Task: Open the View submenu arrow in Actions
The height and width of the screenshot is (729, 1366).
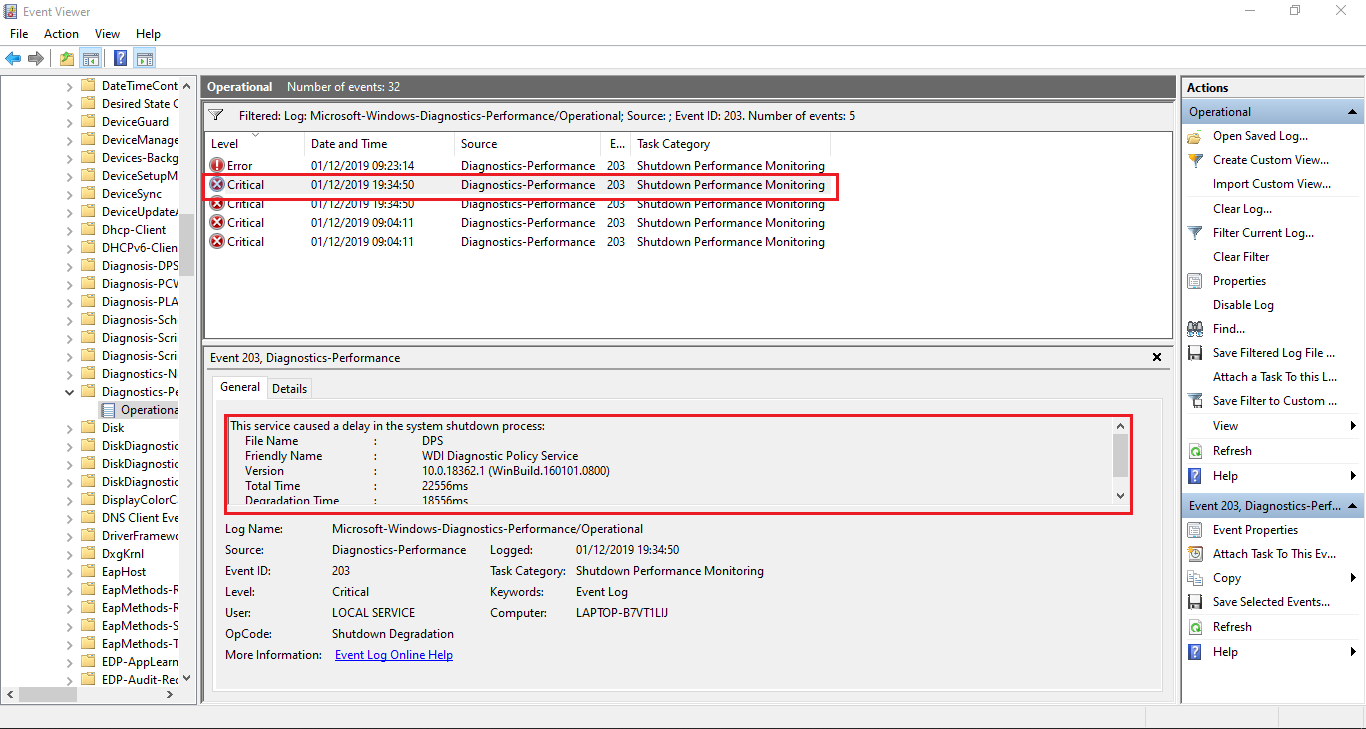Action: pos(1353,426)
